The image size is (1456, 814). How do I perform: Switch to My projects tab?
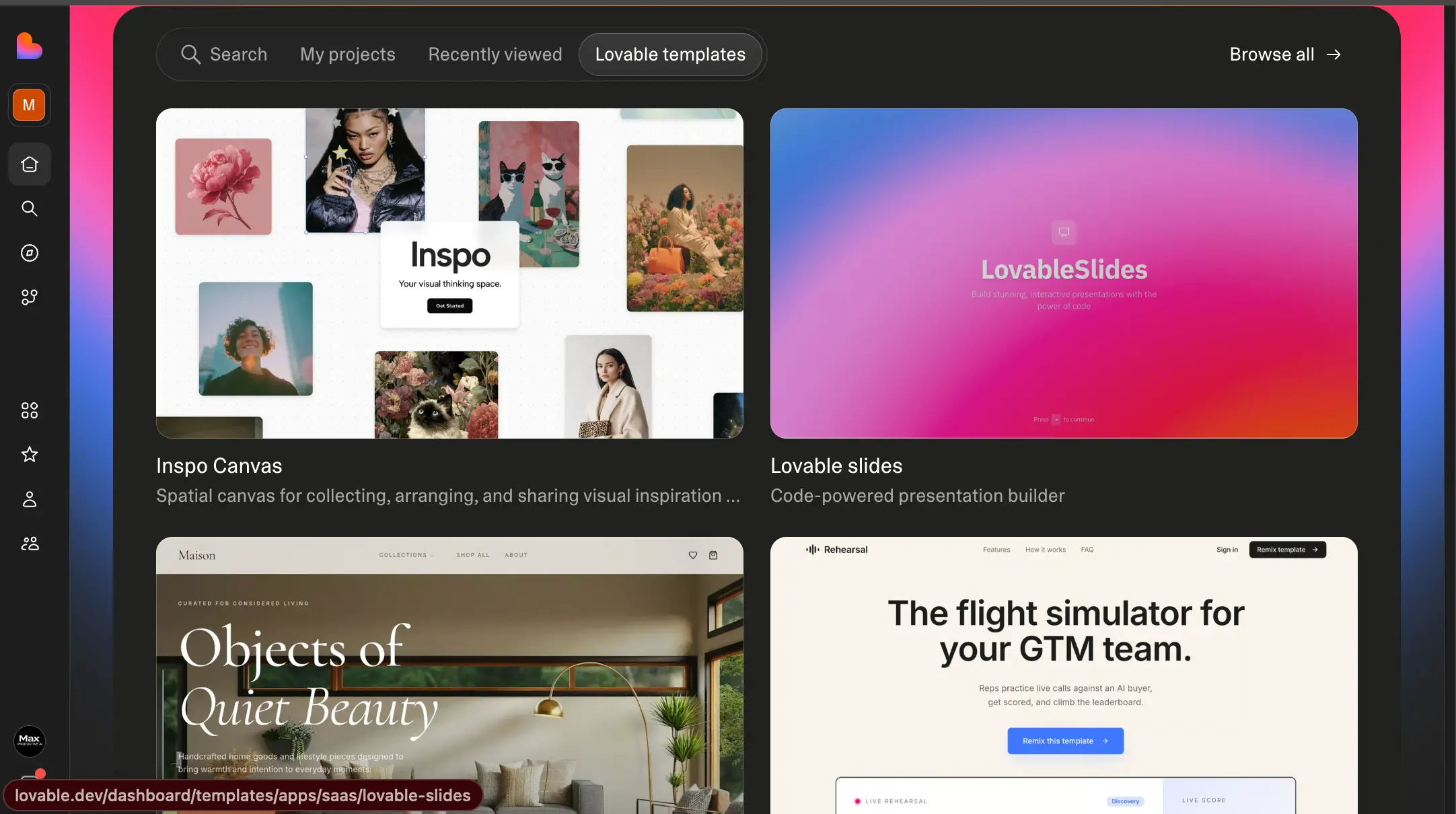coord(348,54)
